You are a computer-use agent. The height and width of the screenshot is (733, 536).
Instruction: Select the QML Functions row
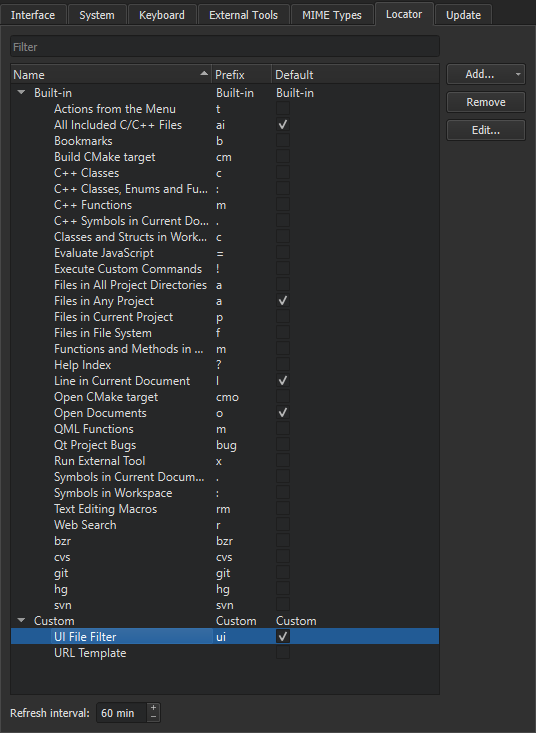[x=225, y=429]
